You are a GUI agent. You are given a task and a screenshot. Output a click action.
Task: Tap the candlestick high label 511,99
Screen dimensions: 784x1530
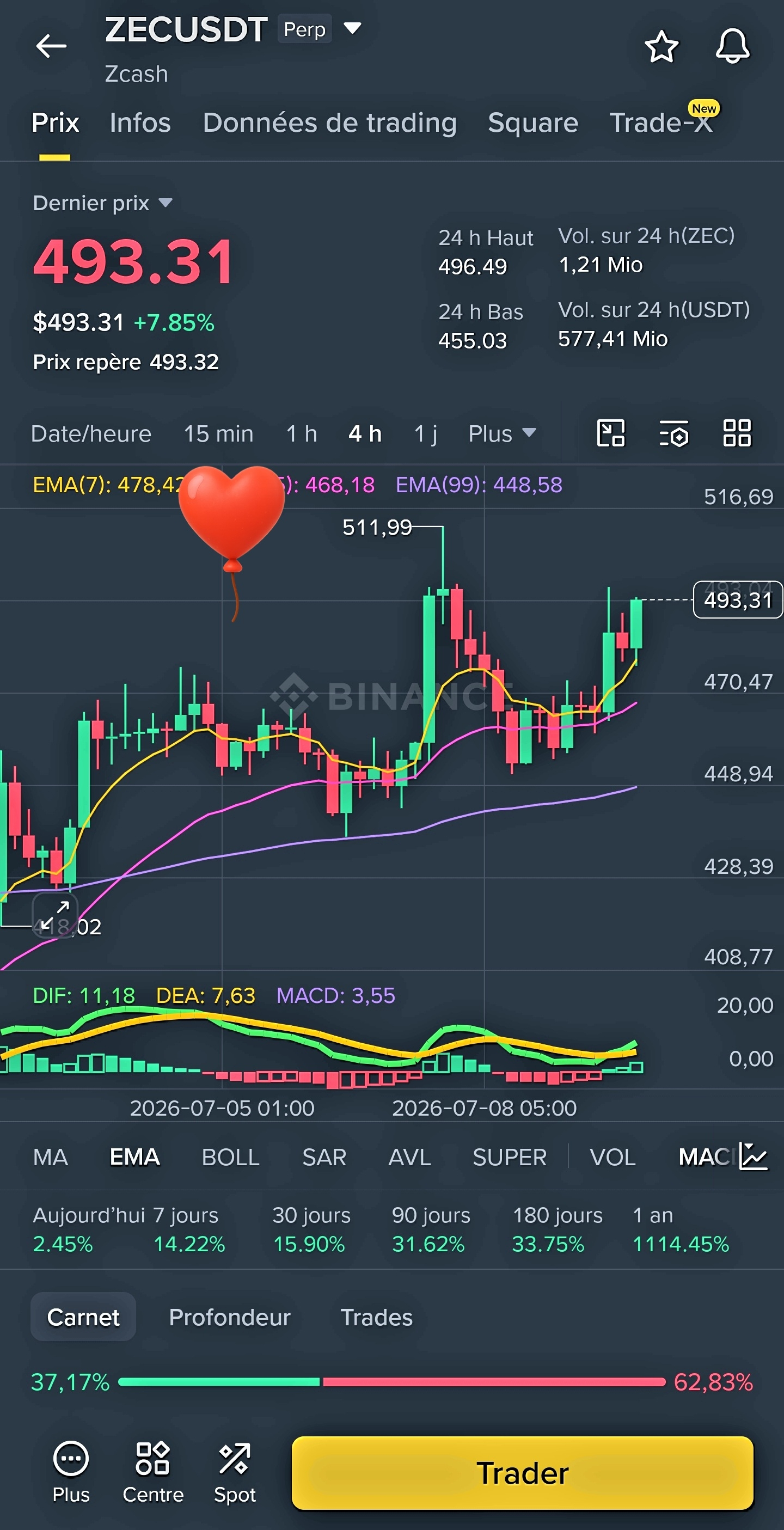click(377, 527)
